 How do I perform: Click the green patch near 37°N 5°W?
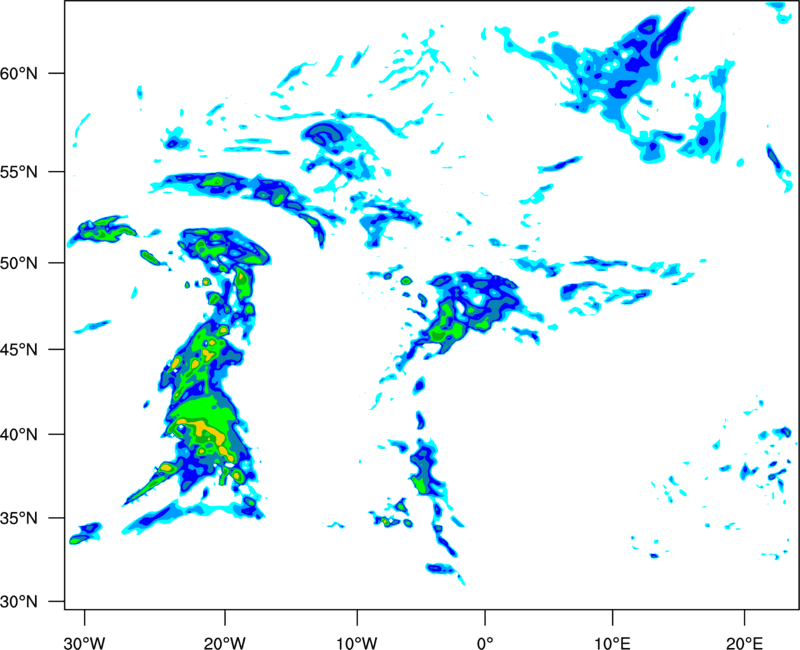[420, 484]
